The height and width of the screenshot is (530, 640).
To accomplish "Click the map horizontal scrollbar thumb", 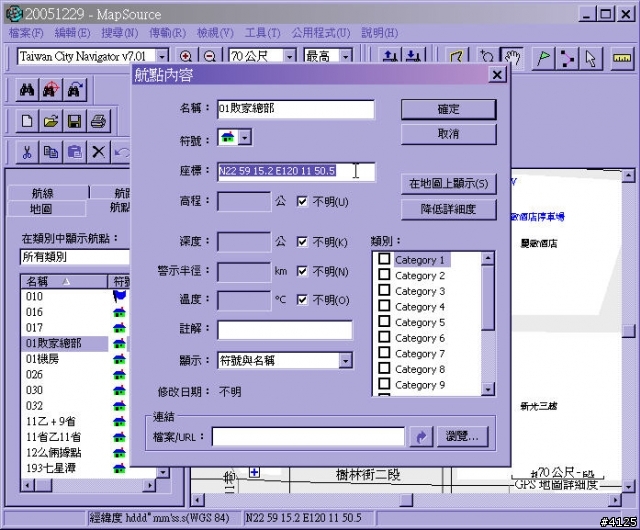I will pyautogui.click(x=406, y=499).
